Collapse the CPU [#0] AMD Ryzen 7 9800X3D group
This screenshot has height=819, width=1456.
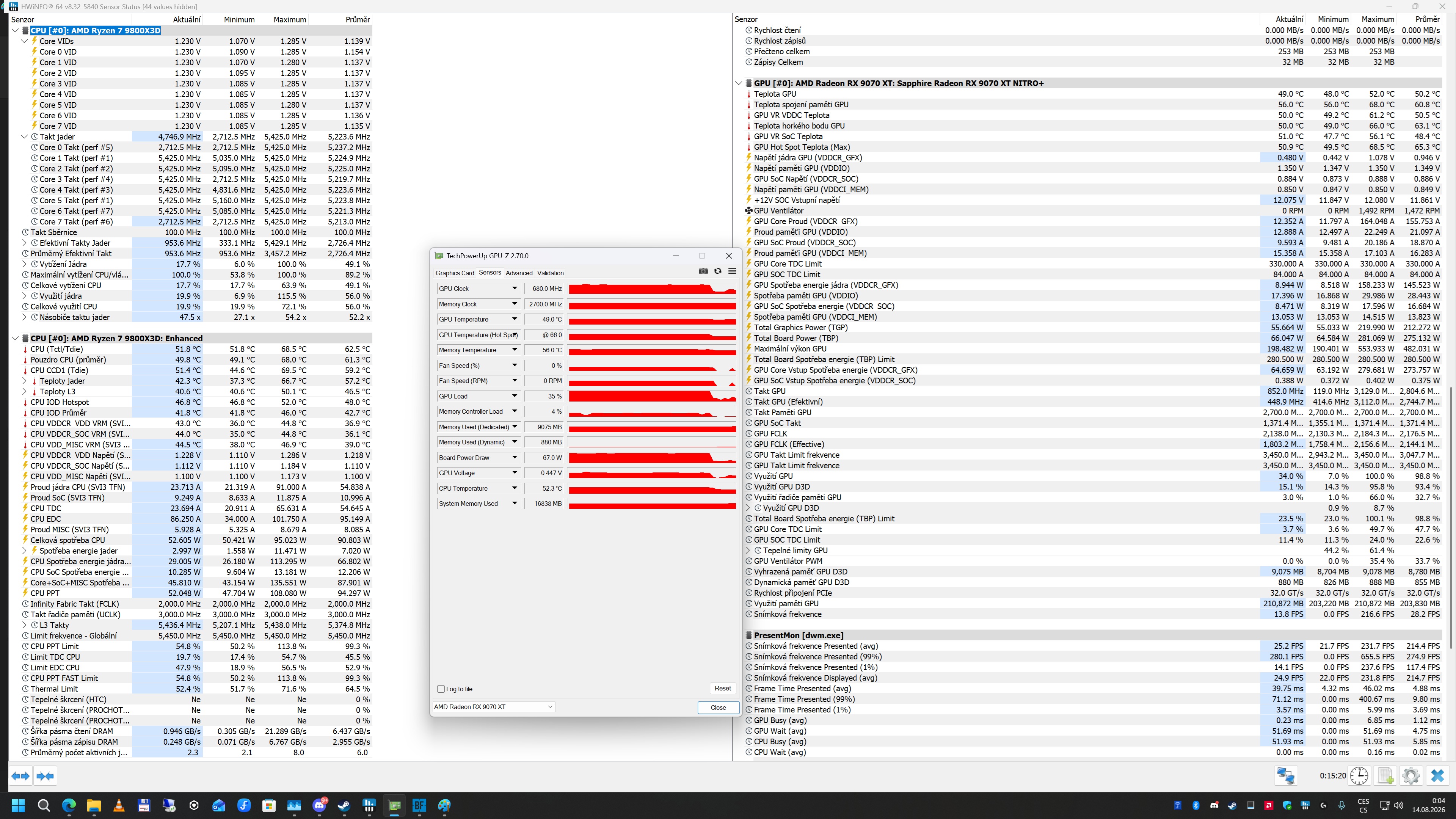click(x=15, y=30)
